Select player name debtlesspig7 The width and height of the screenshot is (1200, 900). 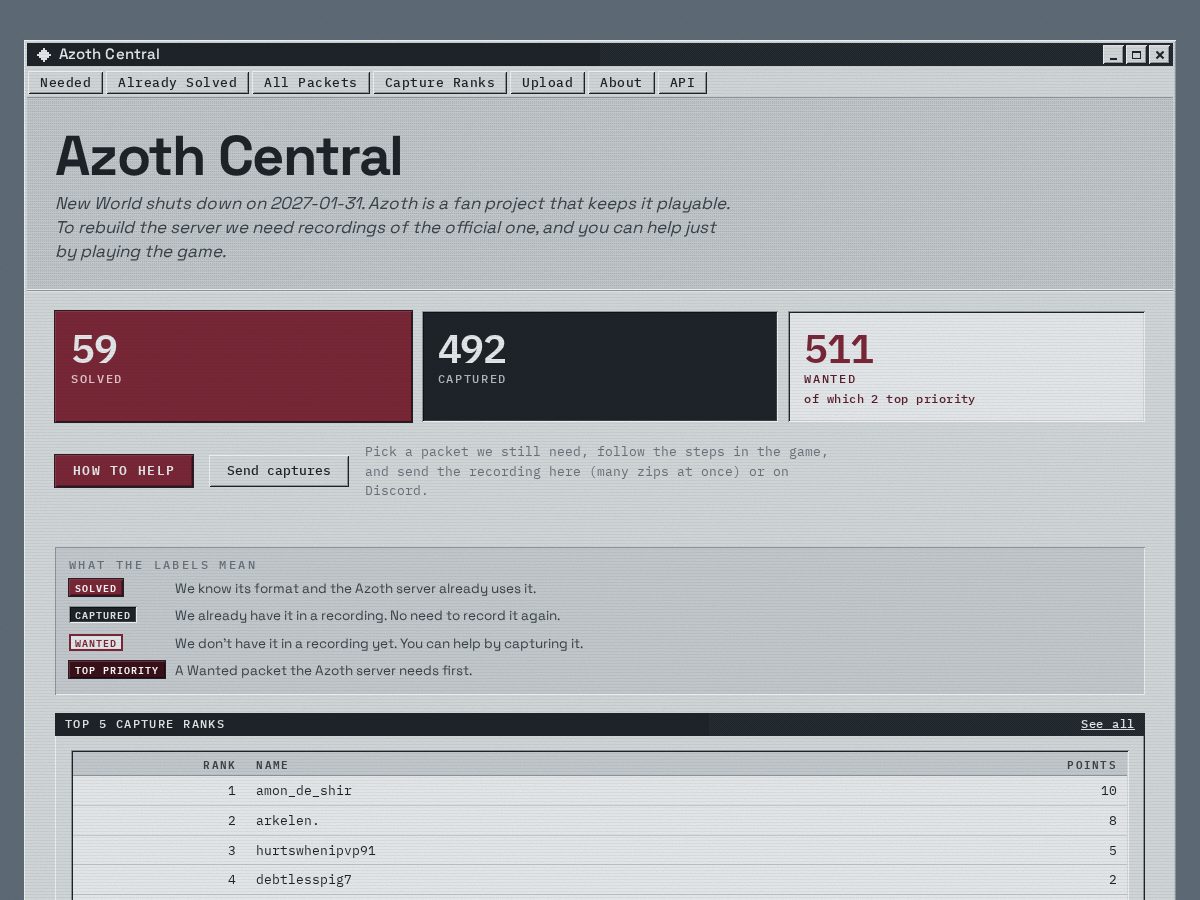click(304, 880)
